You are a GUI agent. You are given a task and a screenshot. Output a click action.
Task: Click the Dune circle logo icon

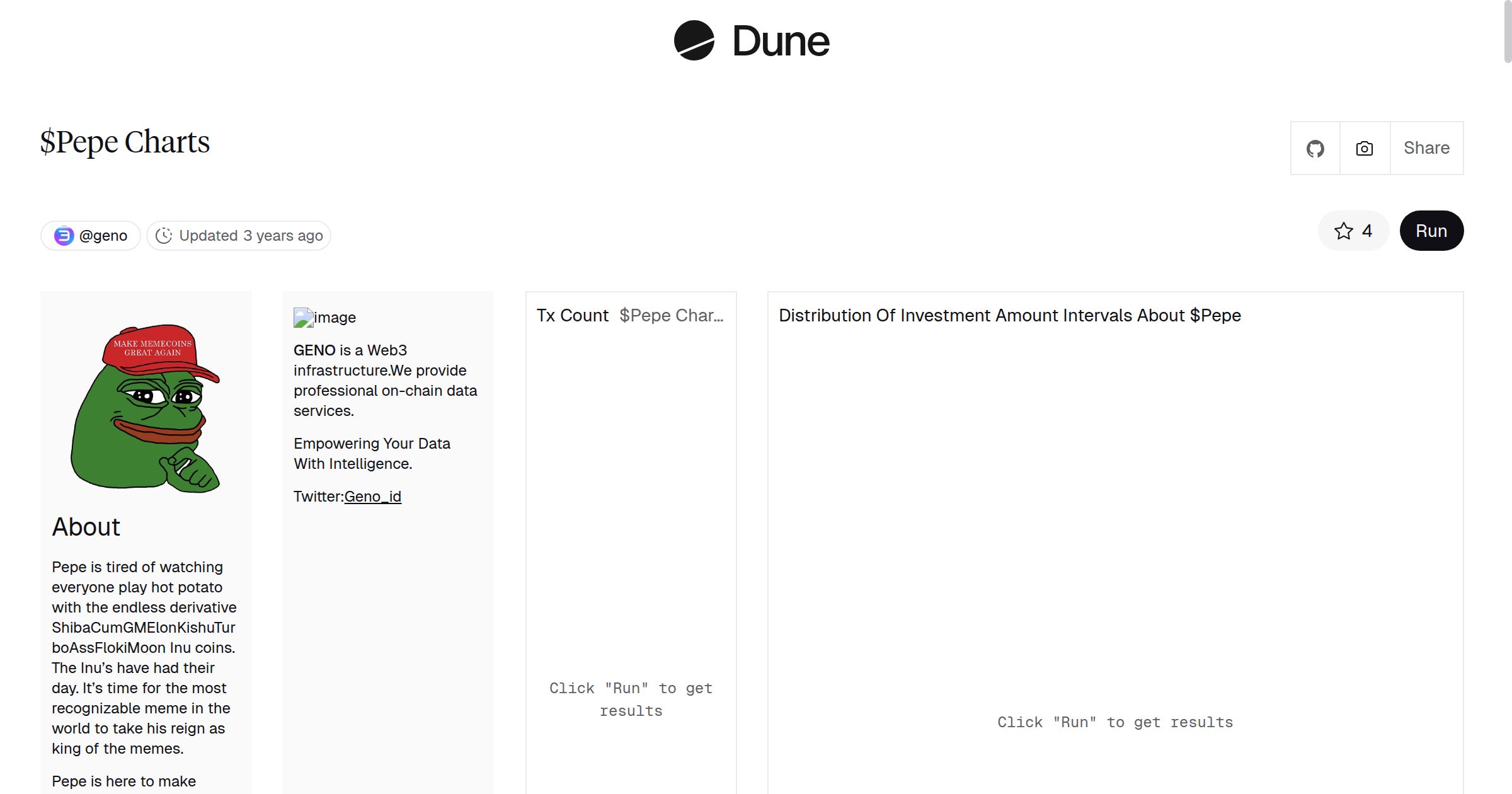click(694, 41)
